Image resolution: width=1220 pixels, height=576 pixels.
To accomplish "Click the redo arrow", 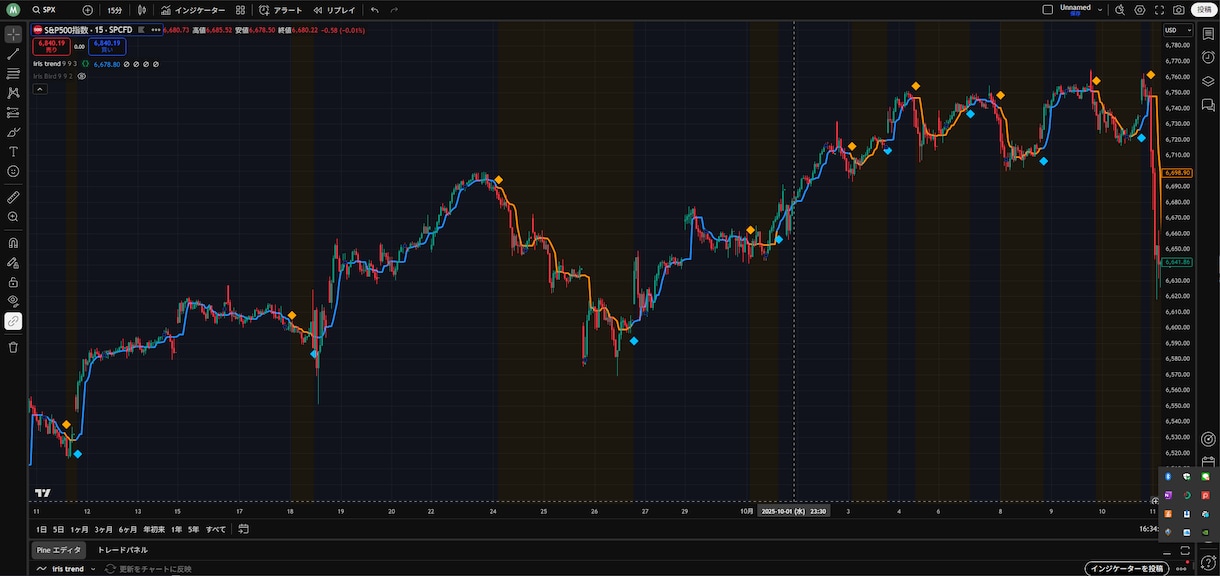I will click(395, 9).
